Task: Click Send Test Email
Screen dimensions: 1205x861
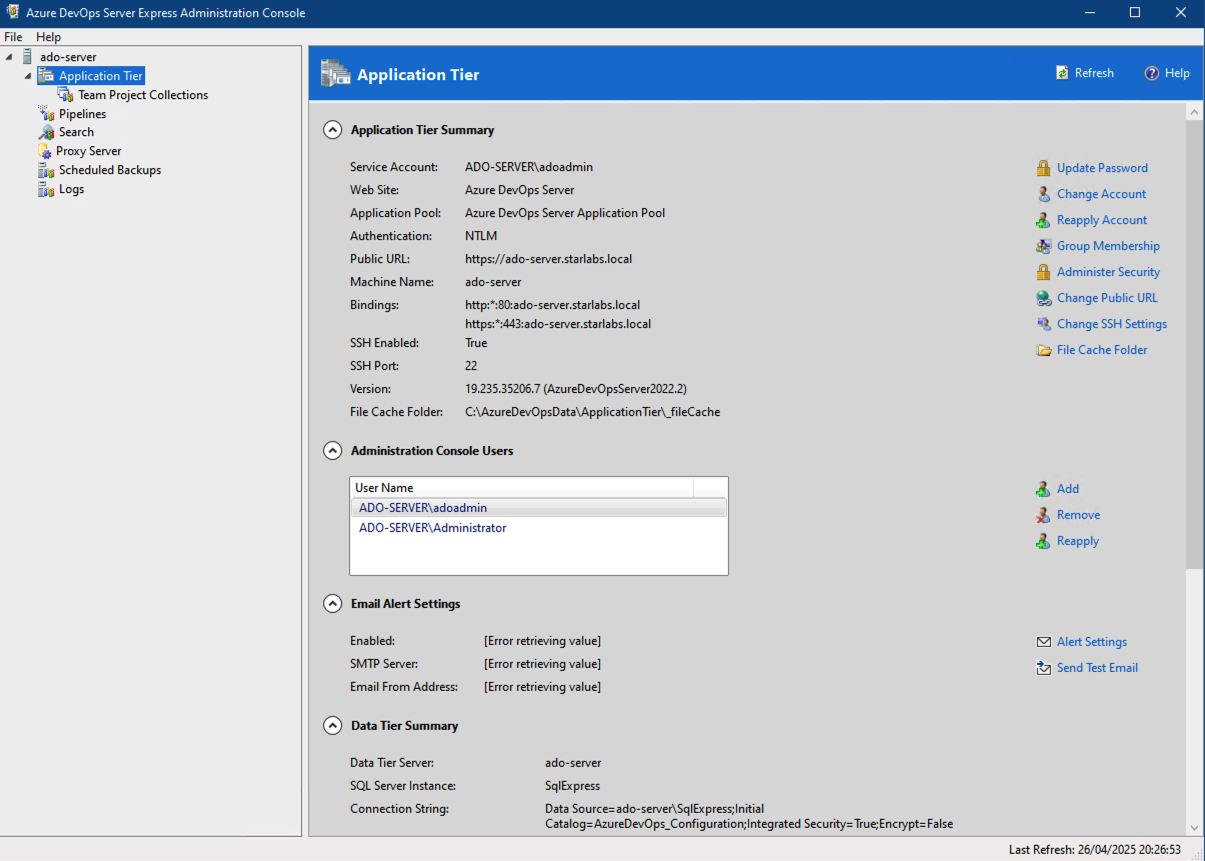Action: (1096, 667)
